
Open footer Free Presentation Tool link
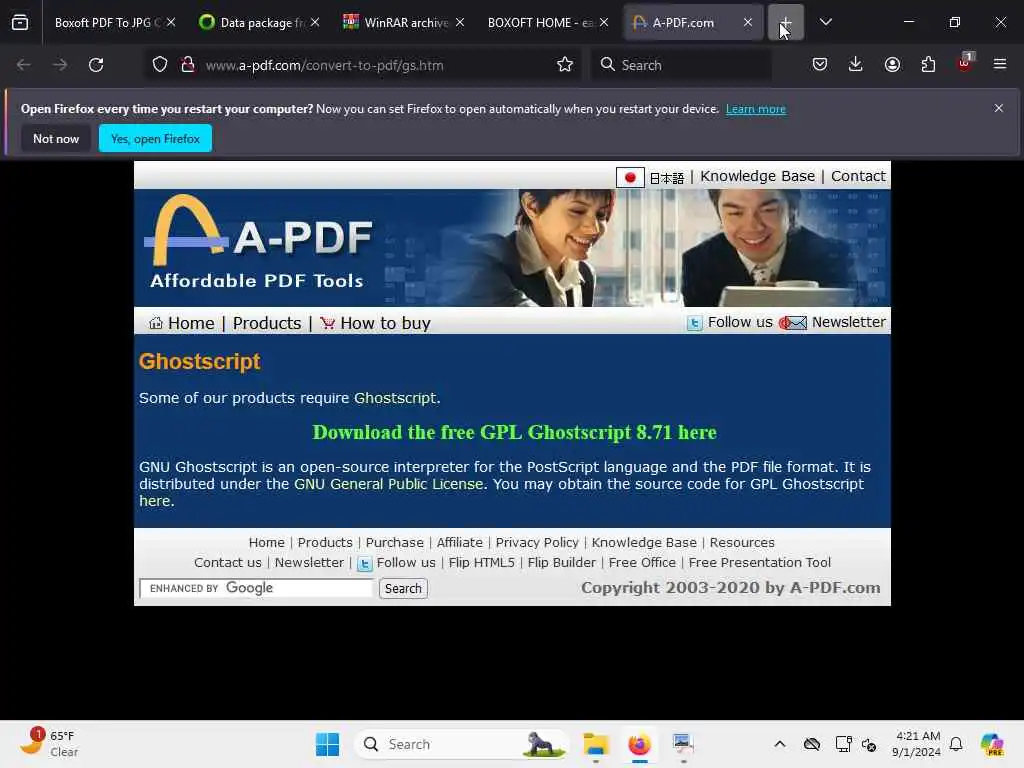pos(760,562)
